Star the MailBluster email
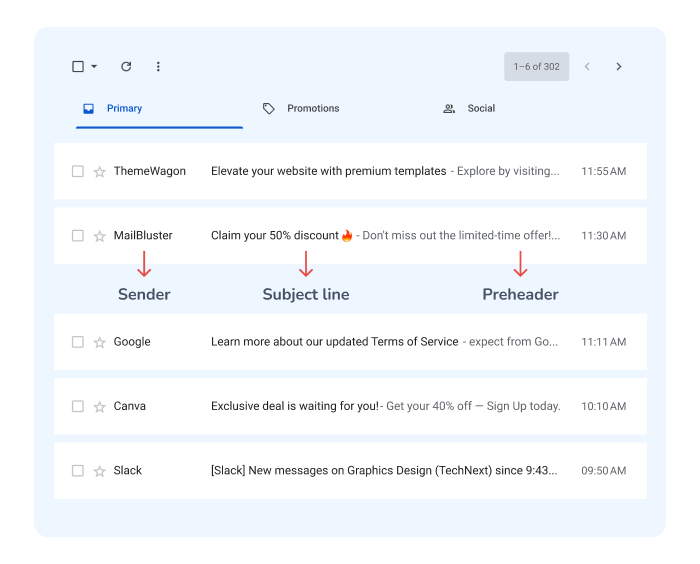The width and height of the screenshot is (700, 564). point(99,237)
